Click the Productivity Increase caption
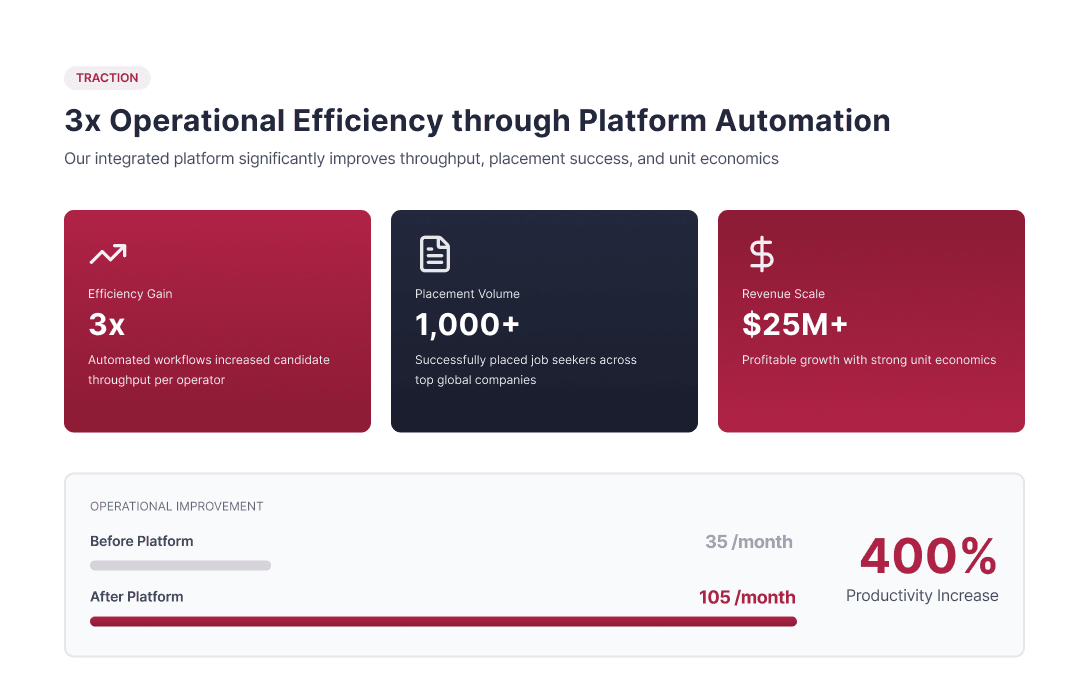 922,596
